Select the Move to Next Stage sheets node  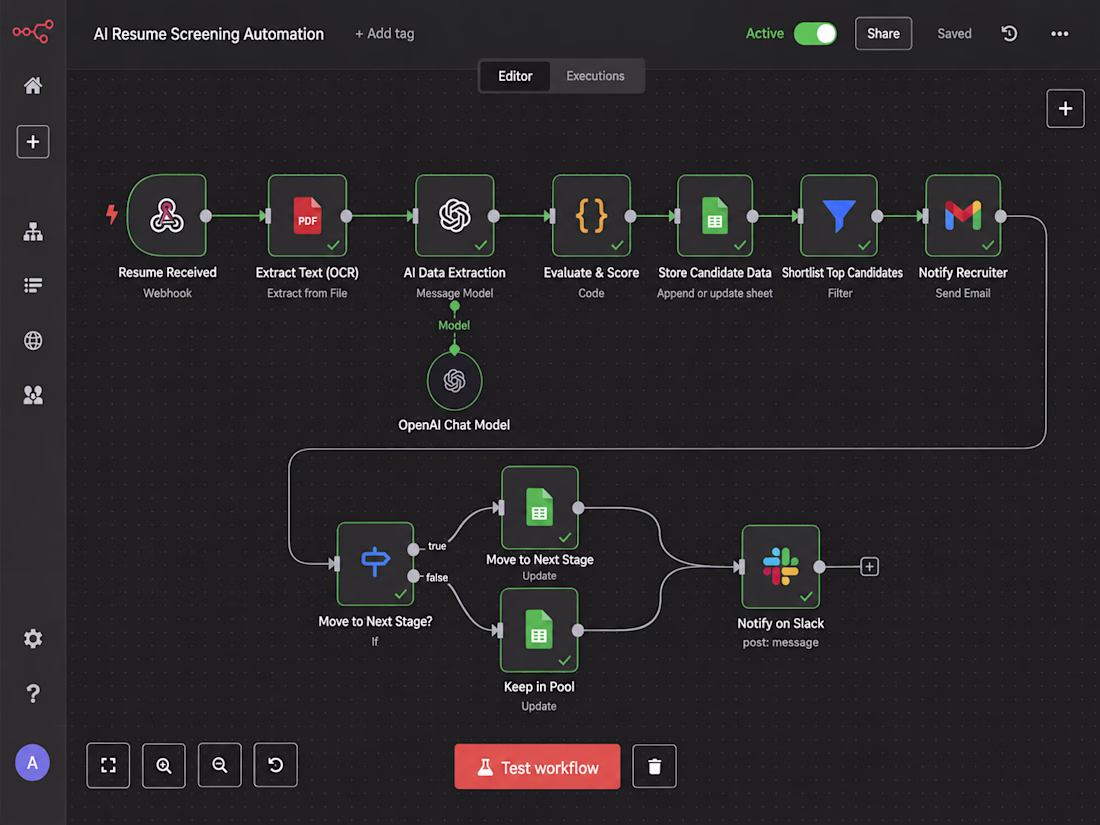(540, 507)
